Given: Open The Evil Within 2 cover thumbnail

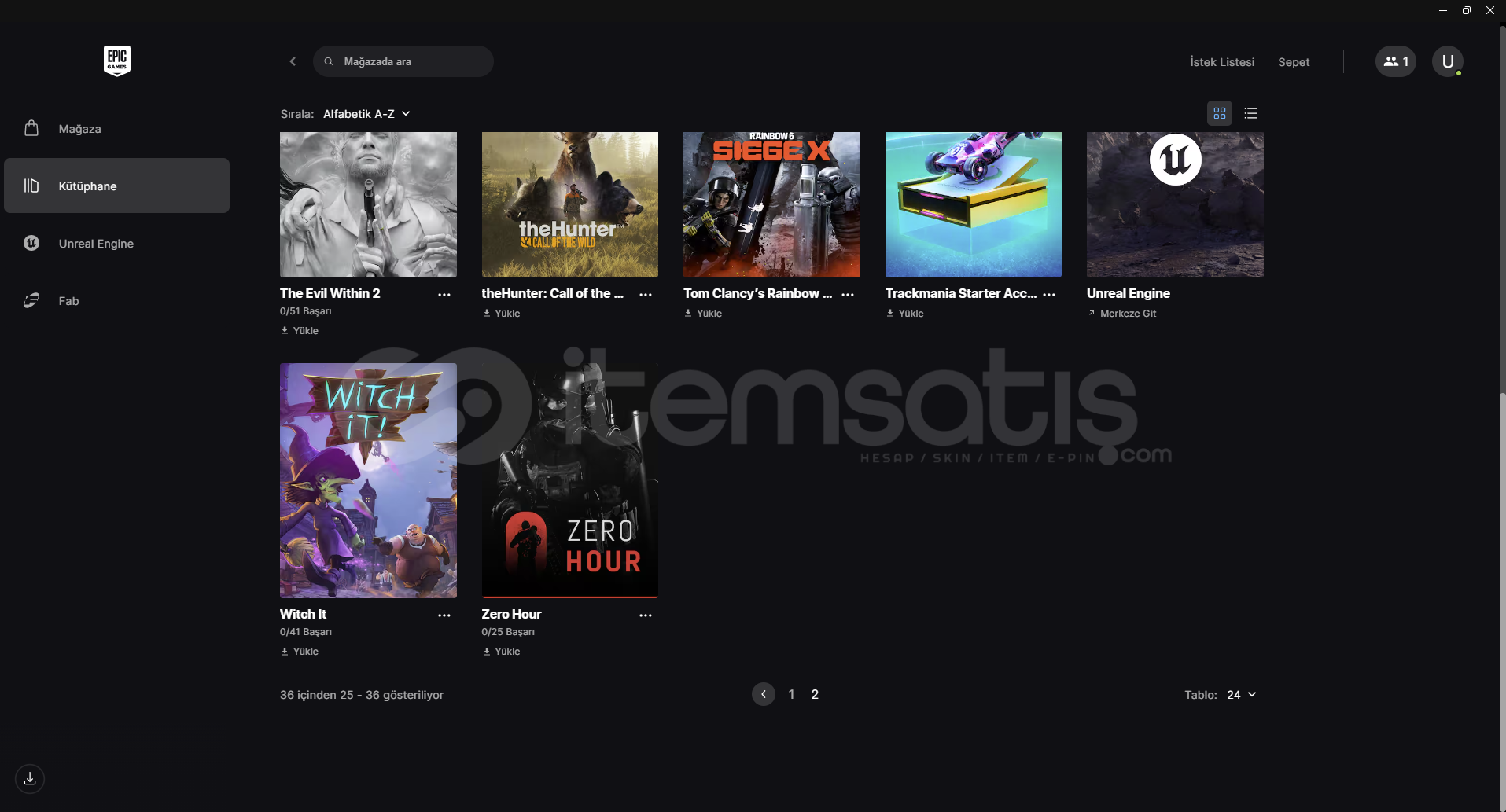Looking at the screenshot, I should point(368,204).
